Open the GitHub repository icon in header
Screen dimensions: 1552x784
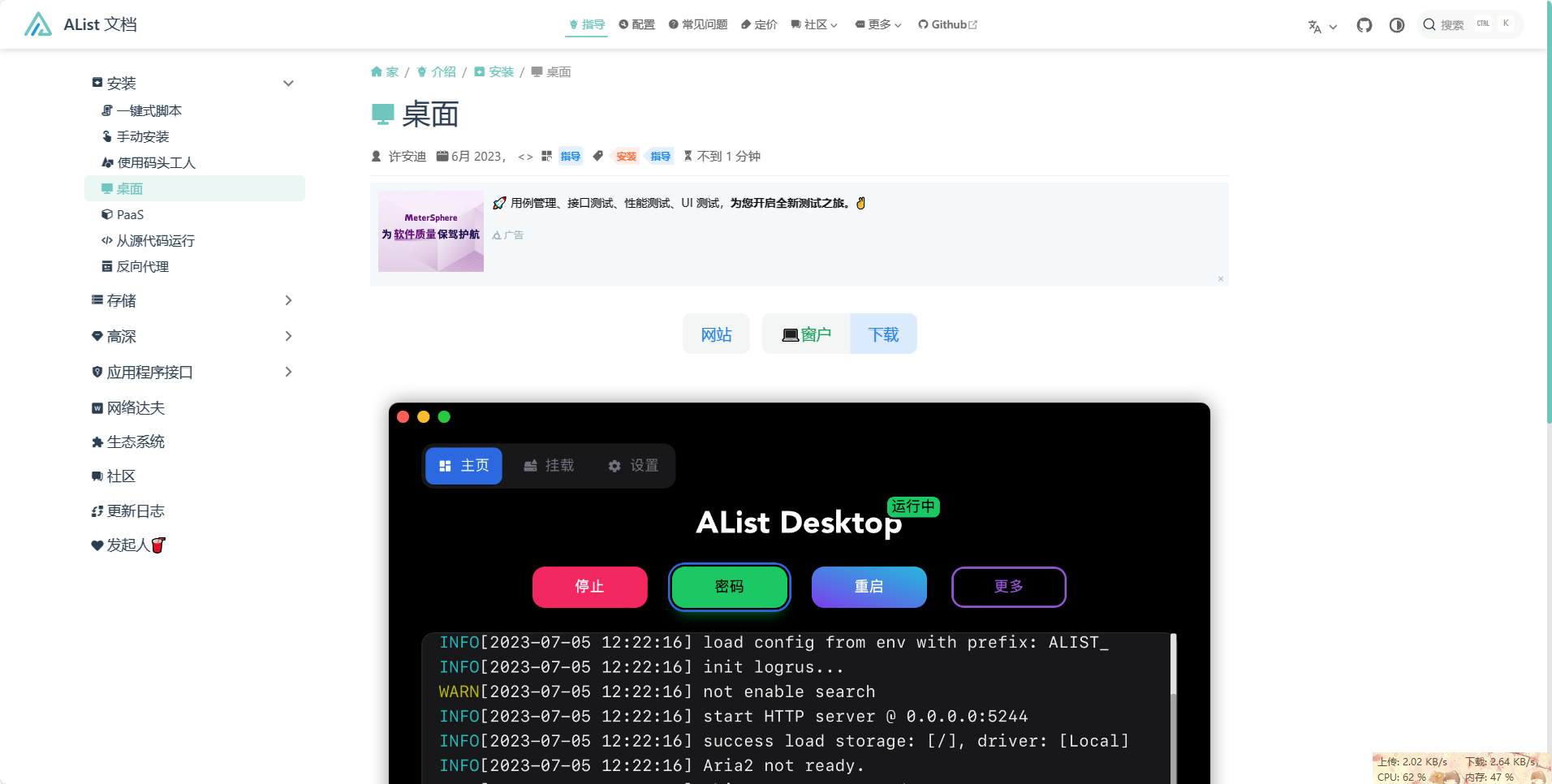pyautogui.click(x=1364, y=25)
